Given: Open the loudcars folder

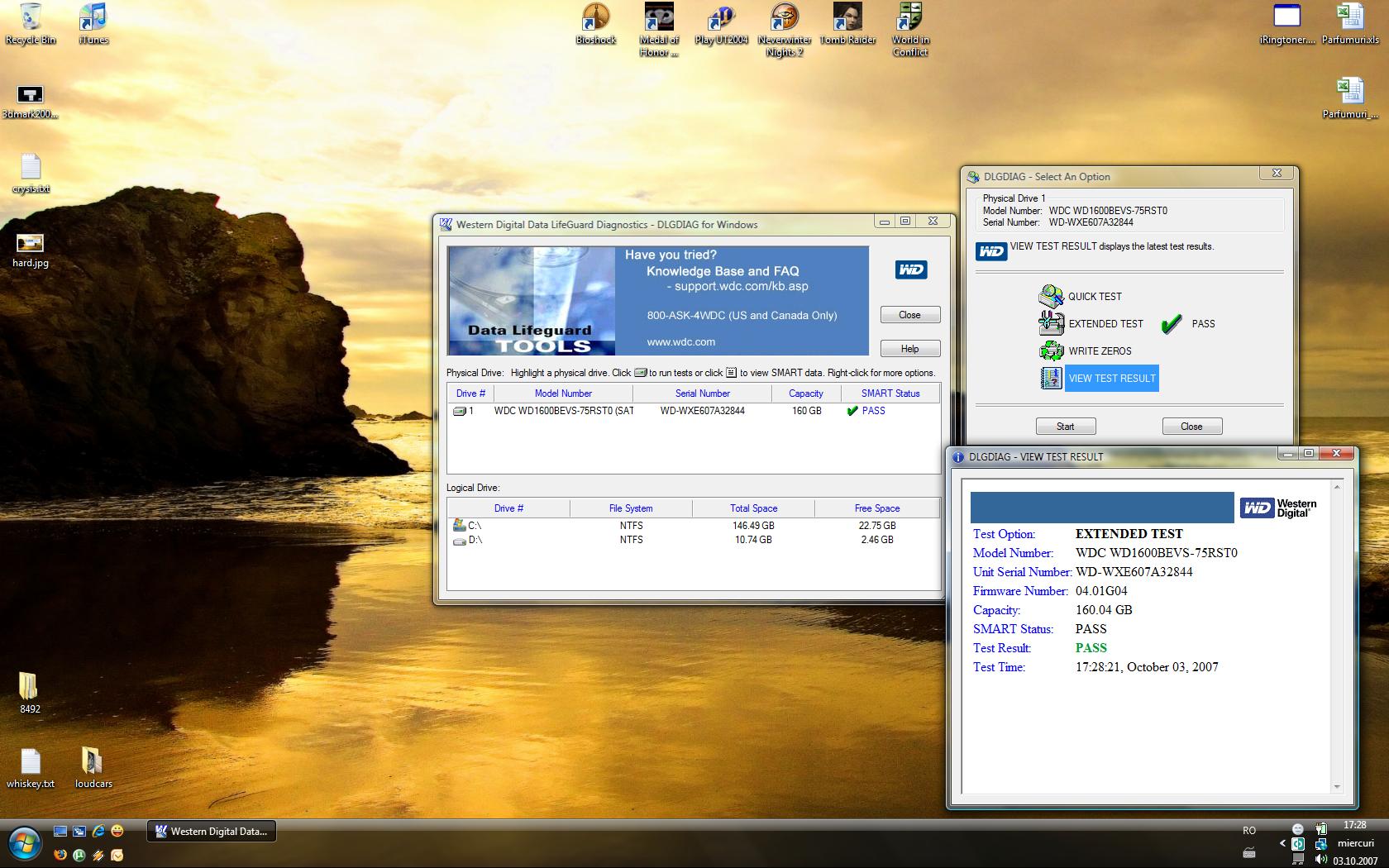Looking at the screenshot, I should 93,768.
